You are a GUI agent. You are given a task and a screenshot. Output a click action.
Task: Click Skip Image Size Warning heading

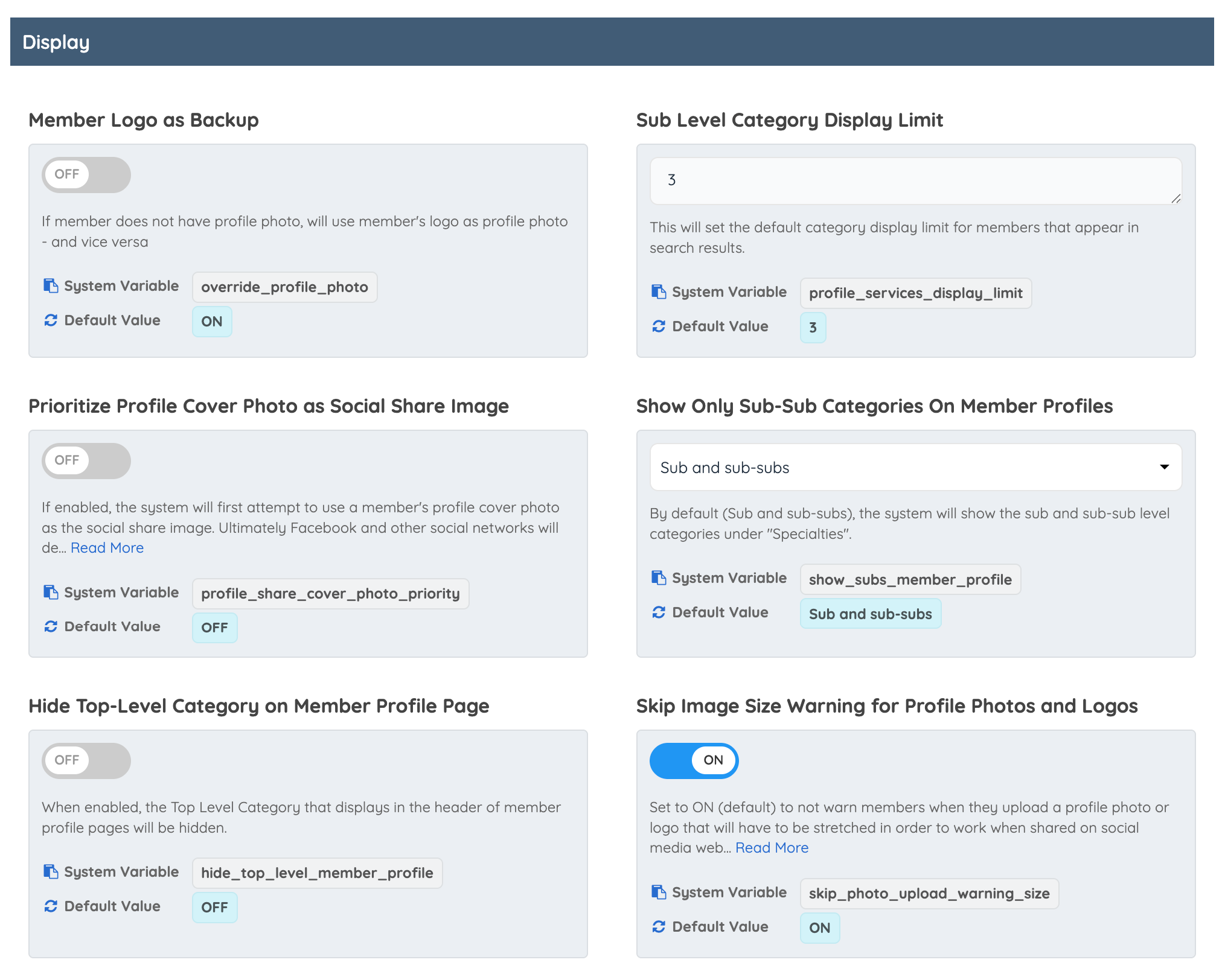click(x=887, y=706)
